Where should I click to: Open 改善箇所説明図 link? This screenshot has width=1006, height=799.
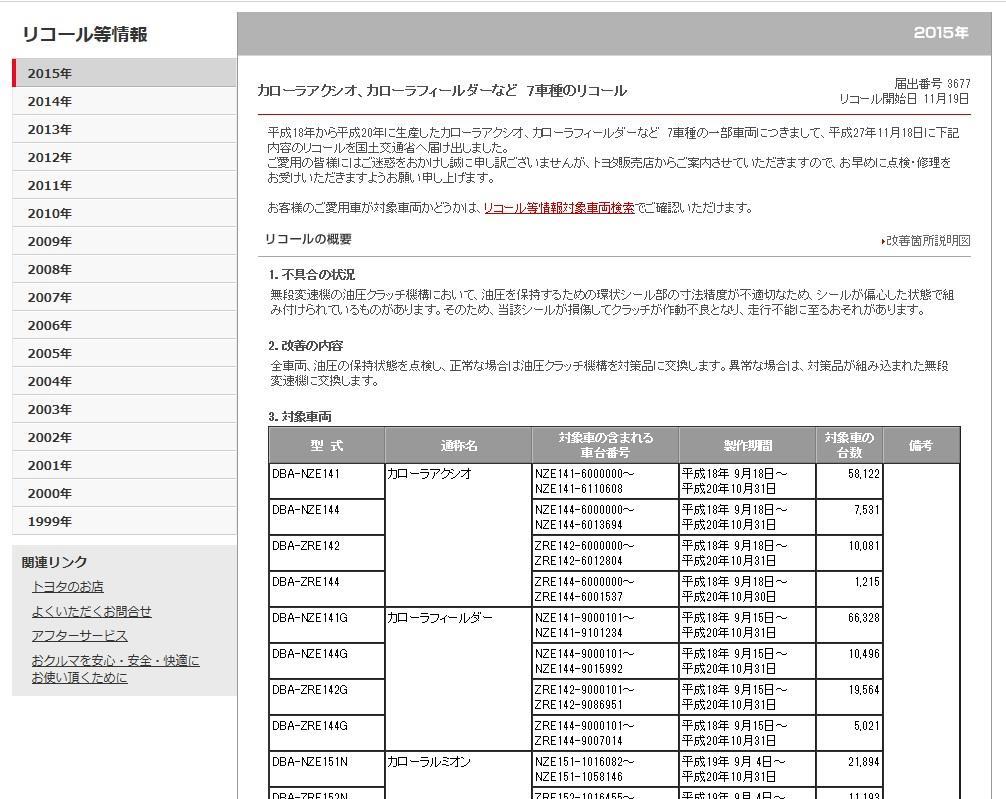(x=926, y=241)
